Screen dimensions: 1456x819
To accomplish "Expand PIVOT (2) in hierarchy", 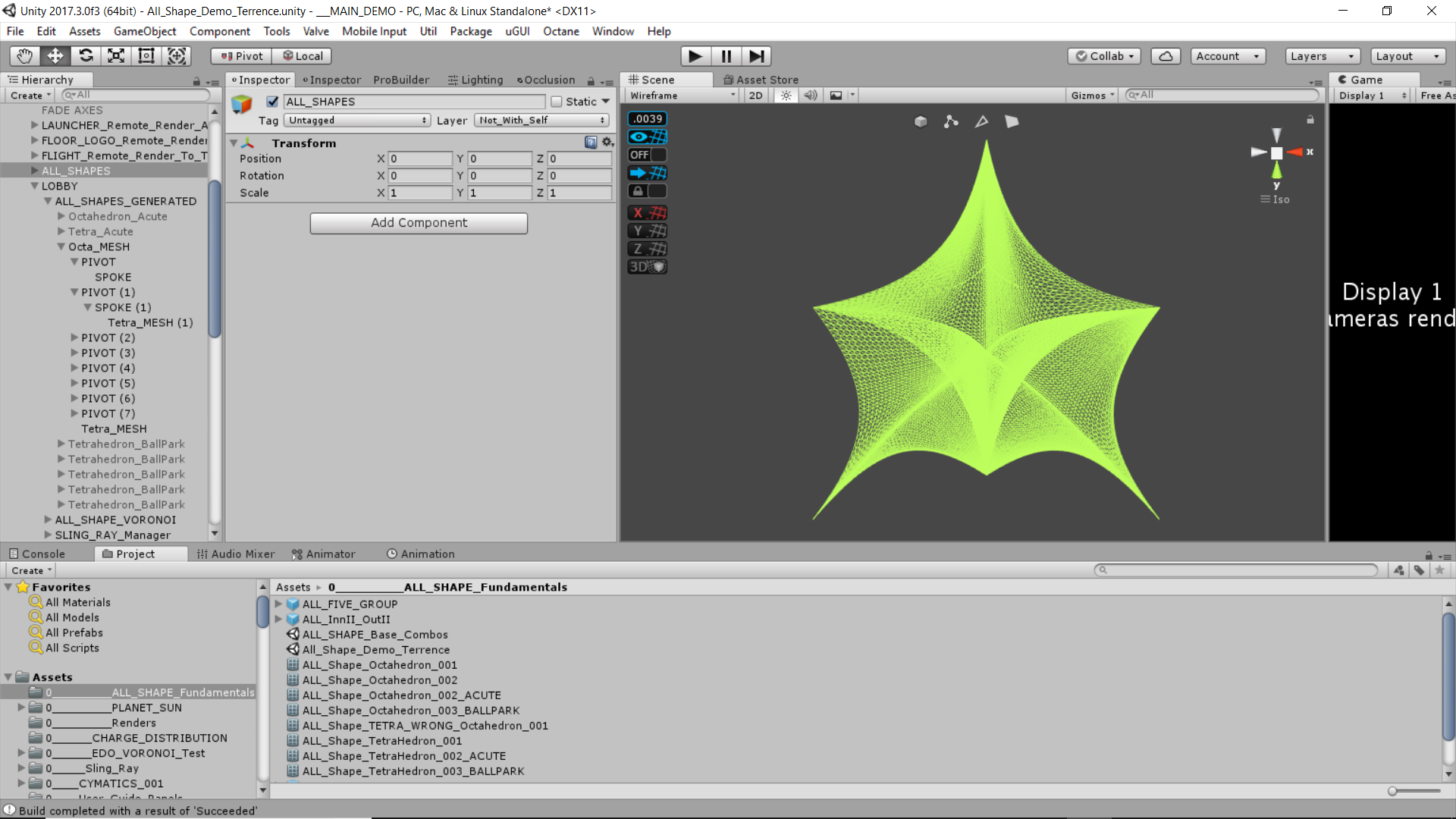I will [74, 337].
